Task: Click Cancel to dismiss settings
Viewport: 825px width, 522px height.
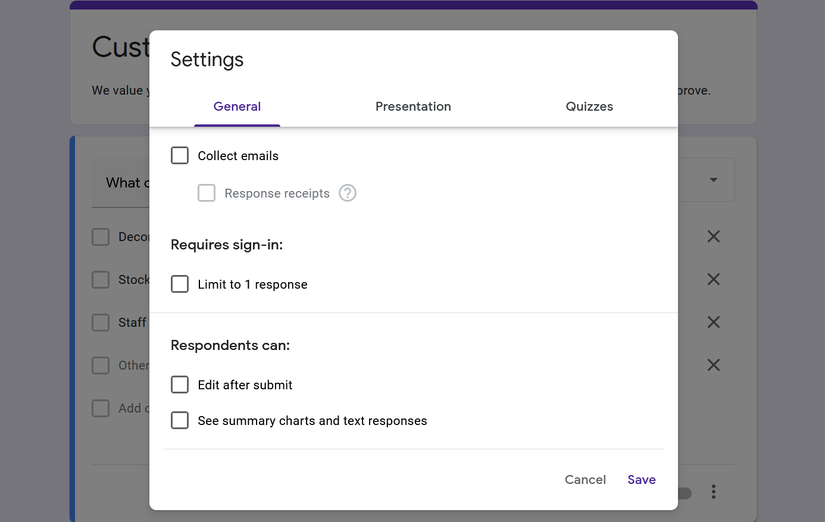Action: [x=585, y=480]
